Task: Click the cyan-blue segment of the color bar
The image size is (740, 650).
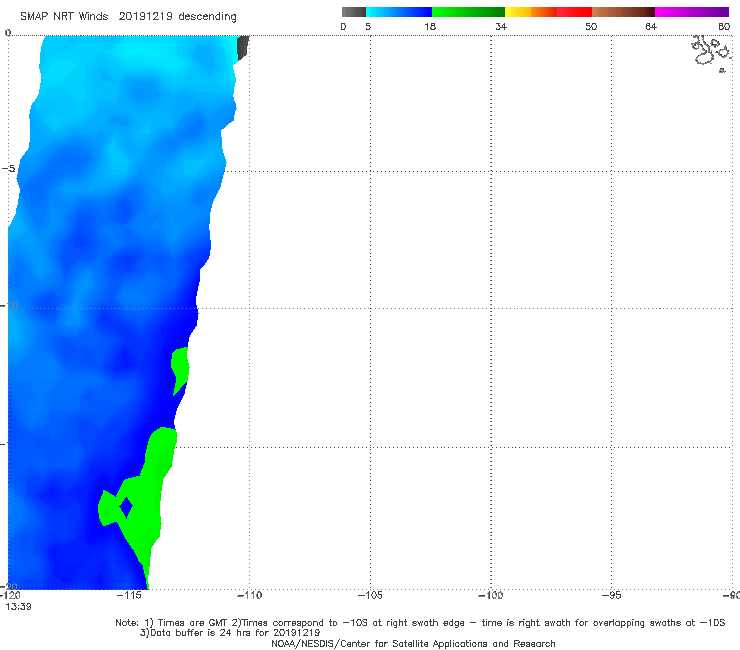Action: coord(399,12)
